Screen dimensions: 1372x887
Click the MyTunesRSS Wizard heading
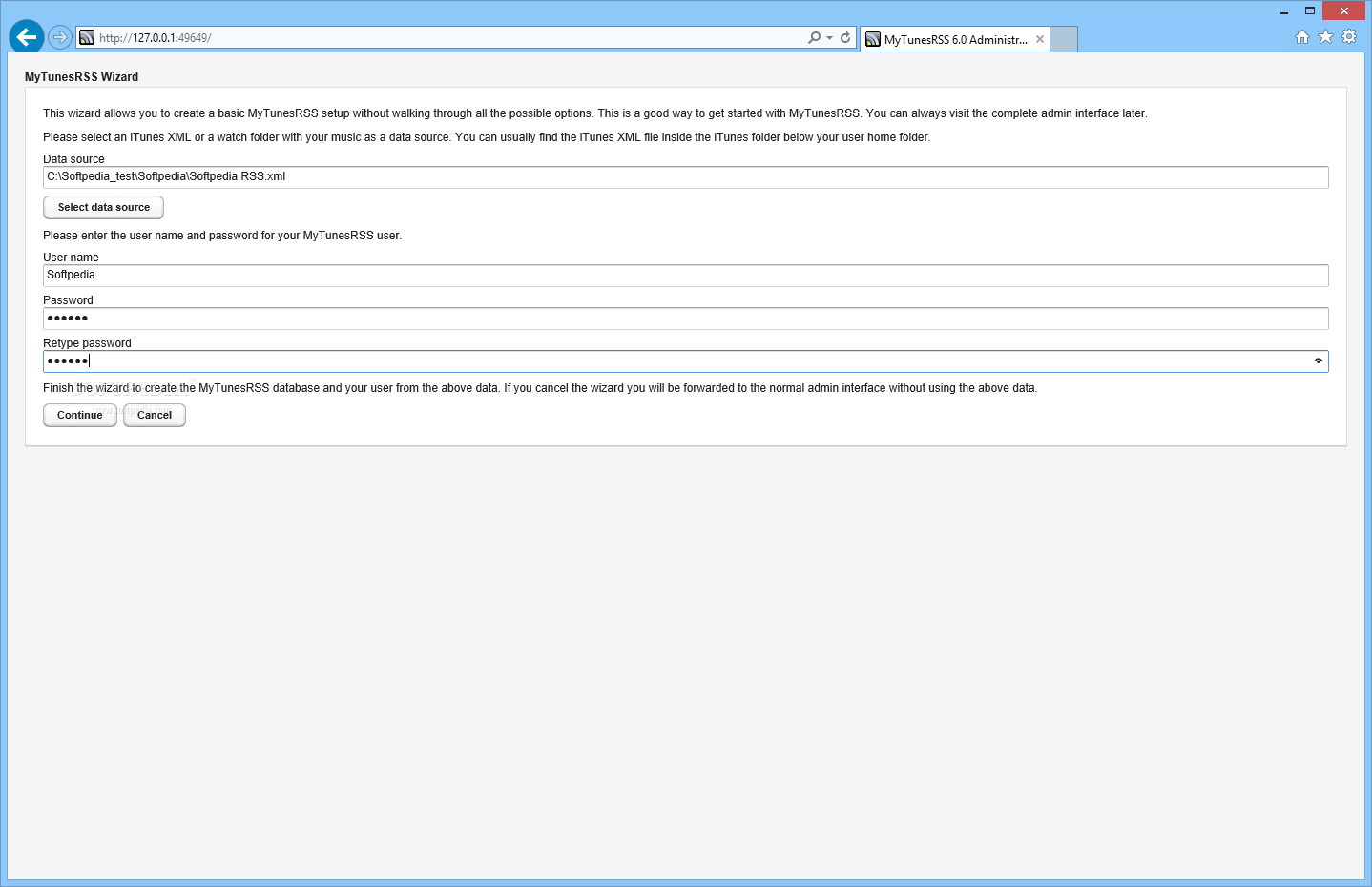81,77
